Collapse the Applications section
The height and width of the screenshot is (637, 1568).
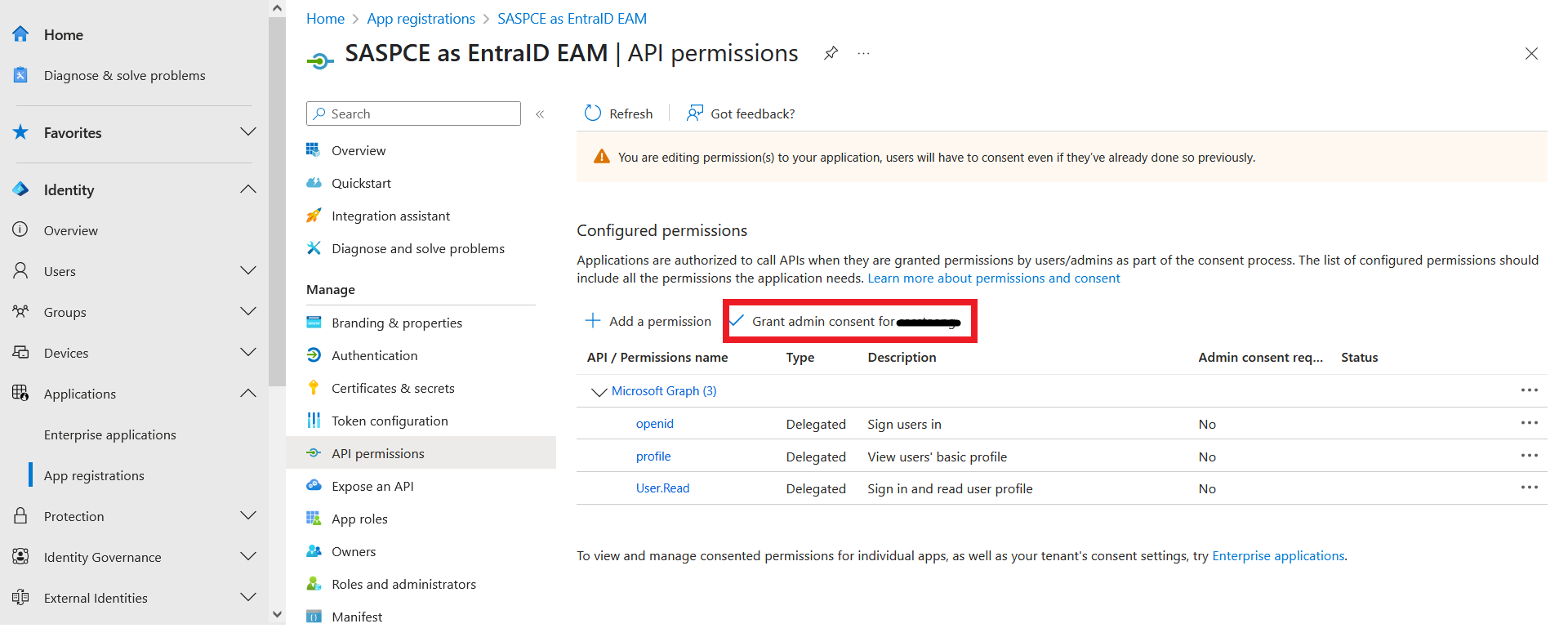click(248, 394)
